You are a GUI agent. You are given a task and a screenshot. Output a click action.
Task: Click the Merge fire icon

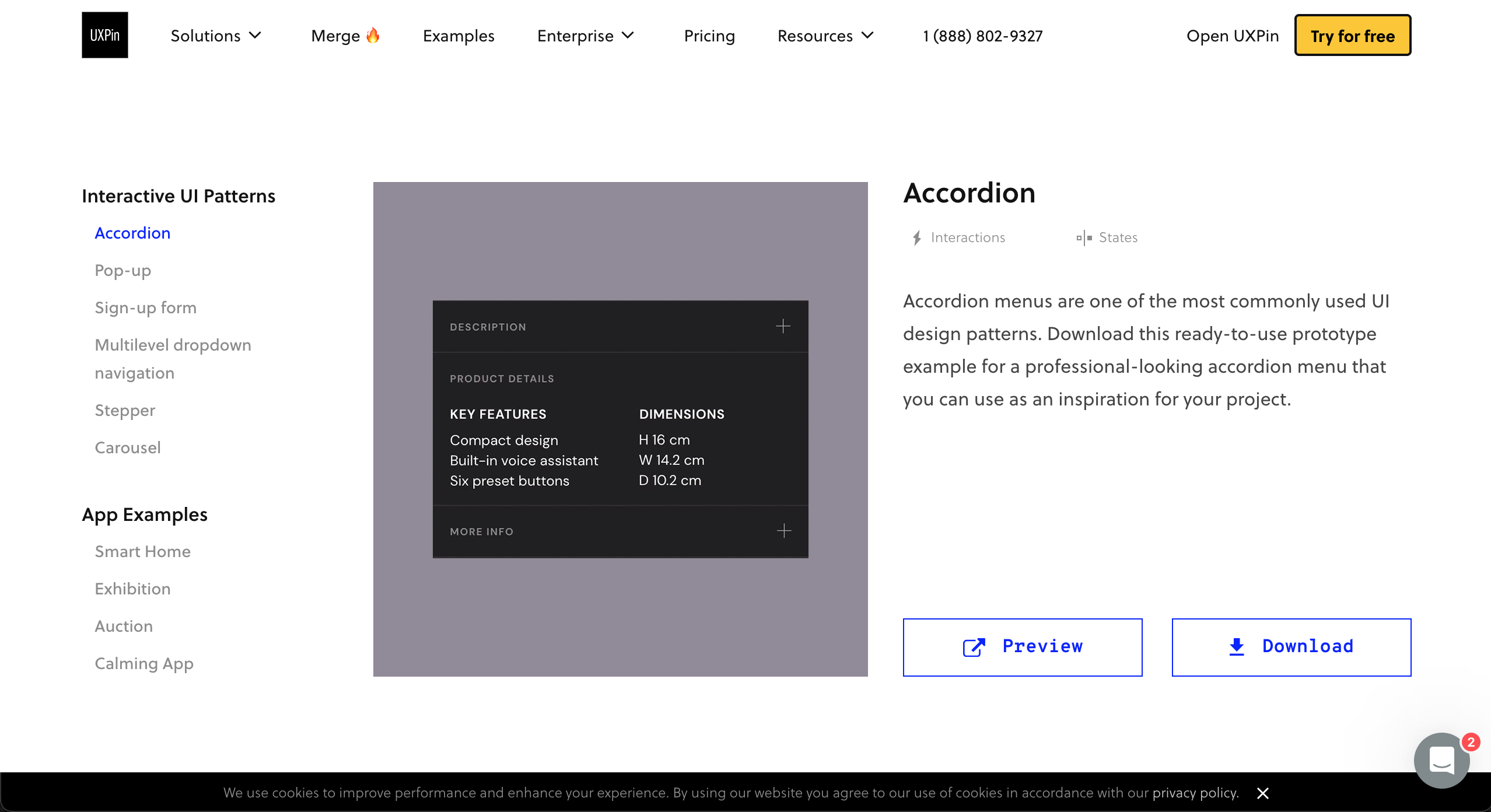click(373, 36)
